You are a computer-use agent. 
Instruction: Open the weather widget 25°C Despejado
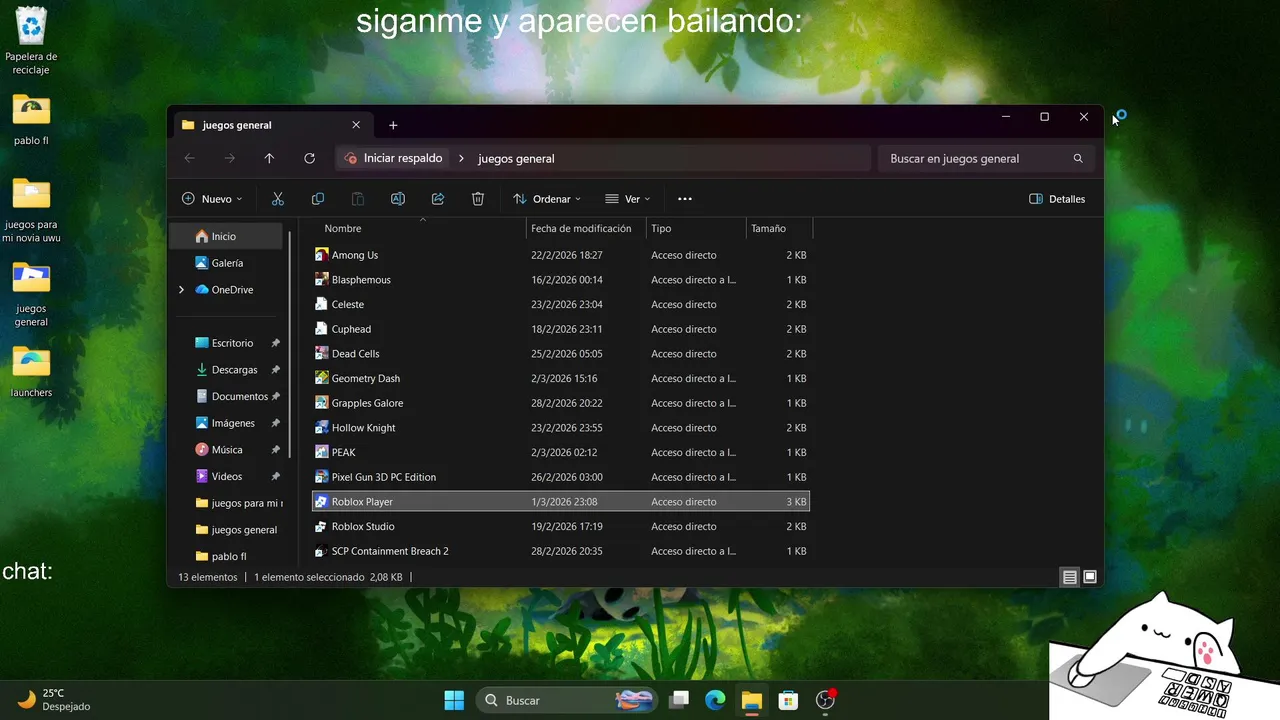point(55,699)
